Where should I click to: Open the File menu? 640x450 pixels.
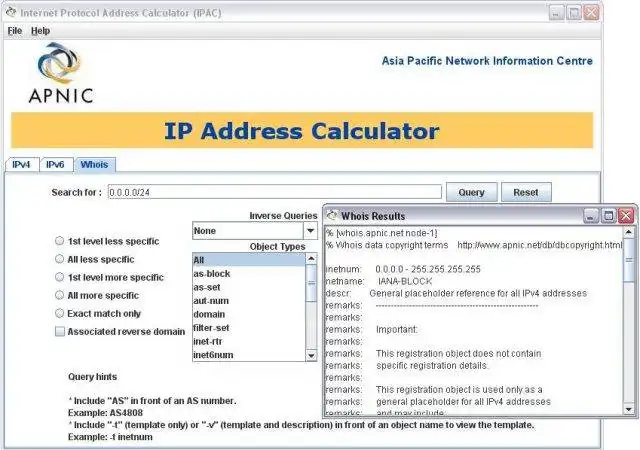coord(15,31)
